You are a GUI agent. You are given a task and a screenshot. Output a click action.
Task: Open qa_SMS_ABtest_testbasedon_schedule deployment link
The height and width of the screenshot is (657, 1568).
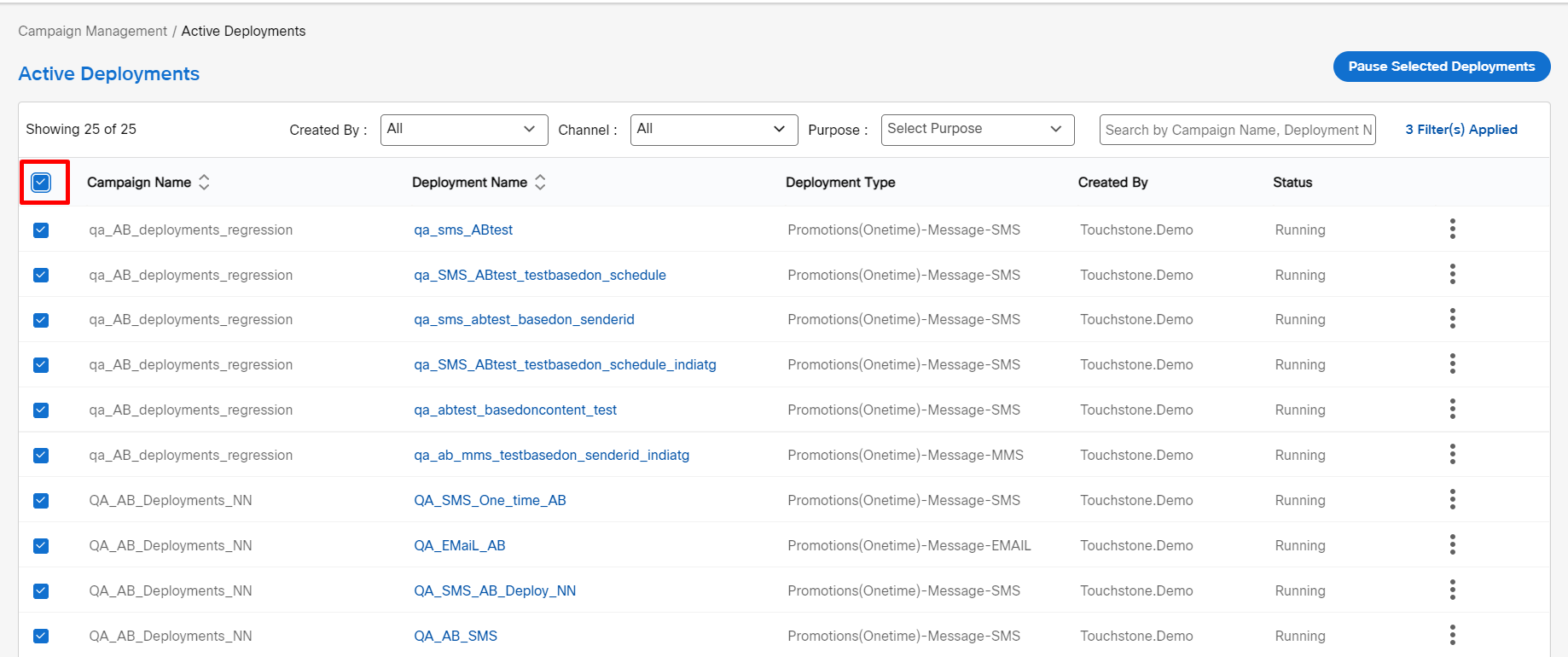click(x=540, y=275)
